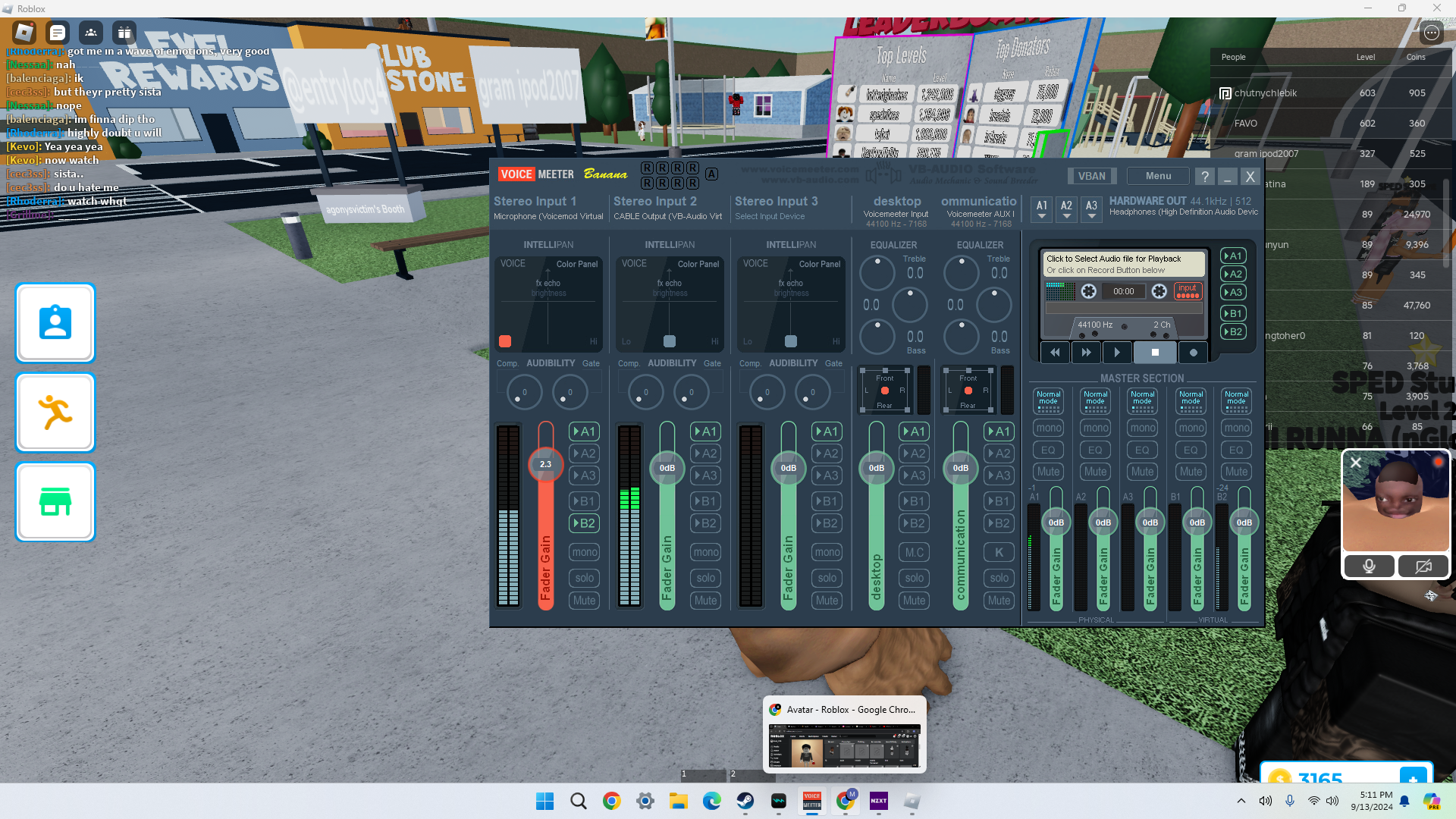Mute the A2 master bus
The width and height of the screenshot is (1456, 819).
coord(1095,472)
